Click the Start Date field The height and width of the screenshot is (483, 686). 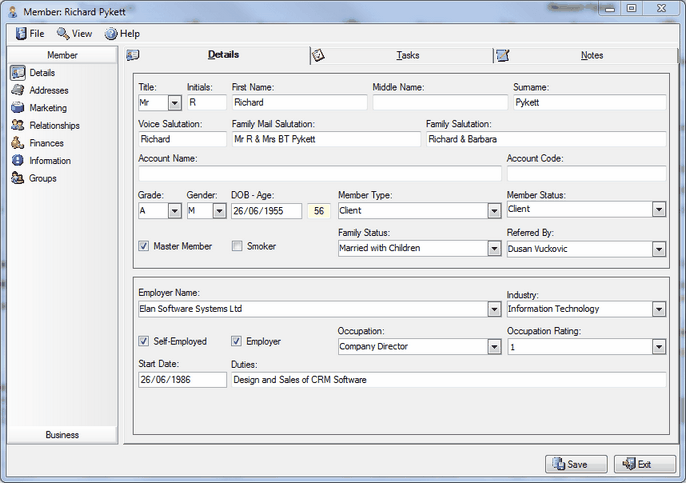click(x=182, y=380)
